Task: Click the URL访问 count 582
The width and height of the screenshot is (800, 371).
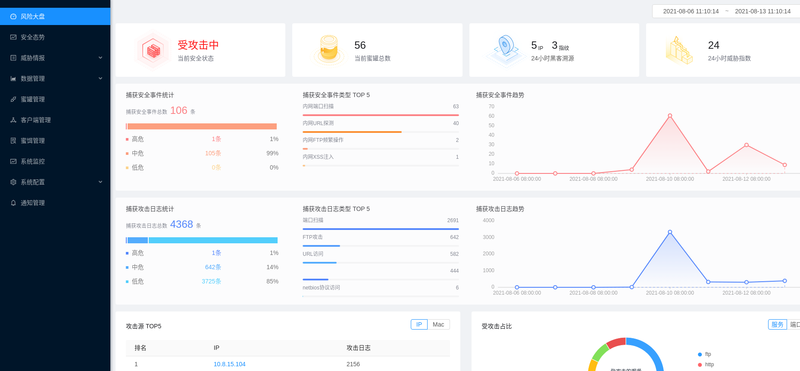Action: pos(454,254)
